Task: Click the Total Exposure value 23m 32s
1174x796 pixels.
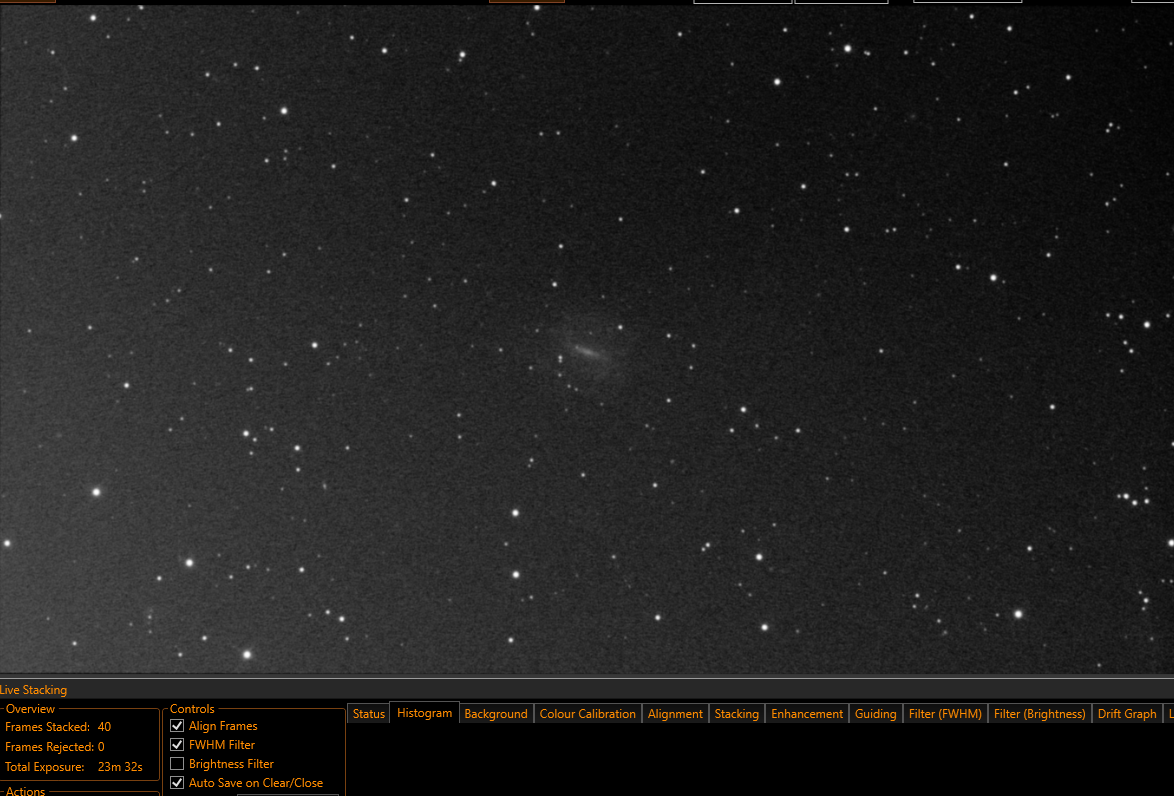Action: 120,767
